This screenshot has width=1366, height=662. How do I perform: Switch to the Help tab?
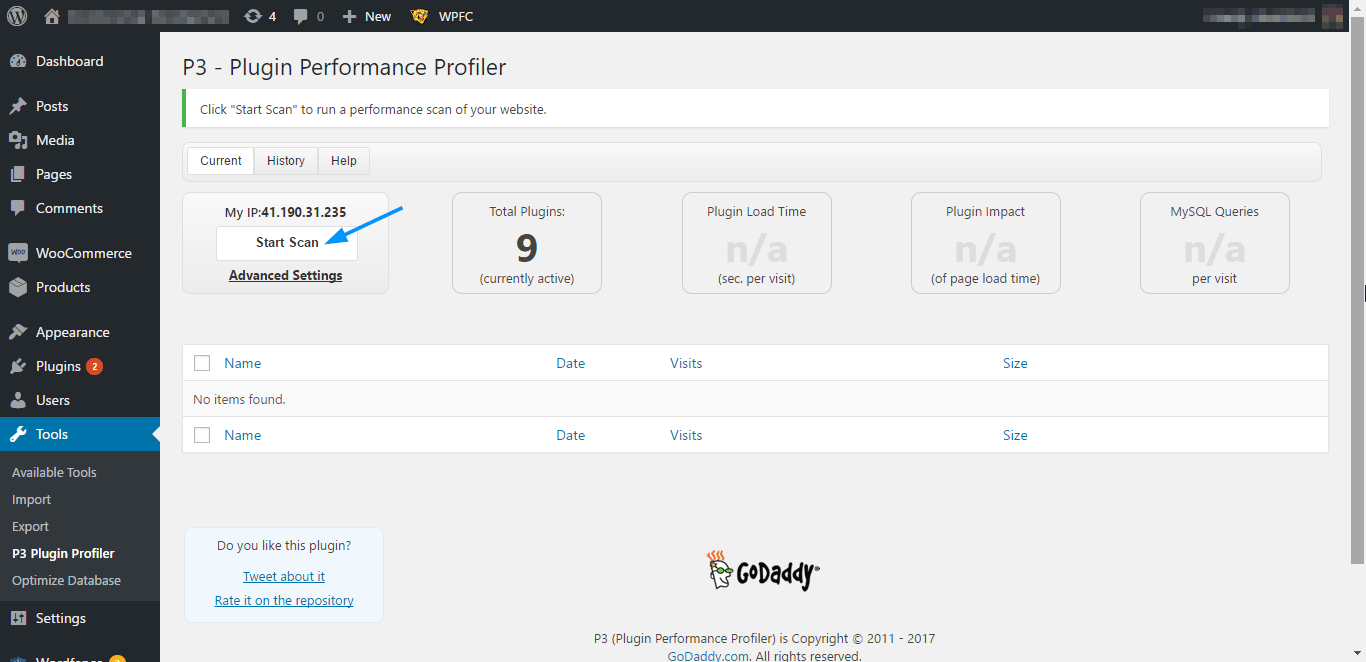tap(344, 161)
